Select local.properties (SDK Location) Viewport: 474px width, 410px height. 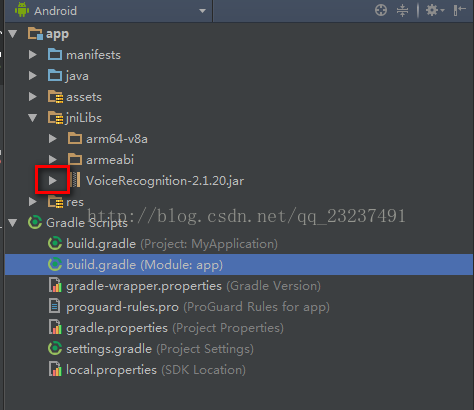tap(147, 370)
